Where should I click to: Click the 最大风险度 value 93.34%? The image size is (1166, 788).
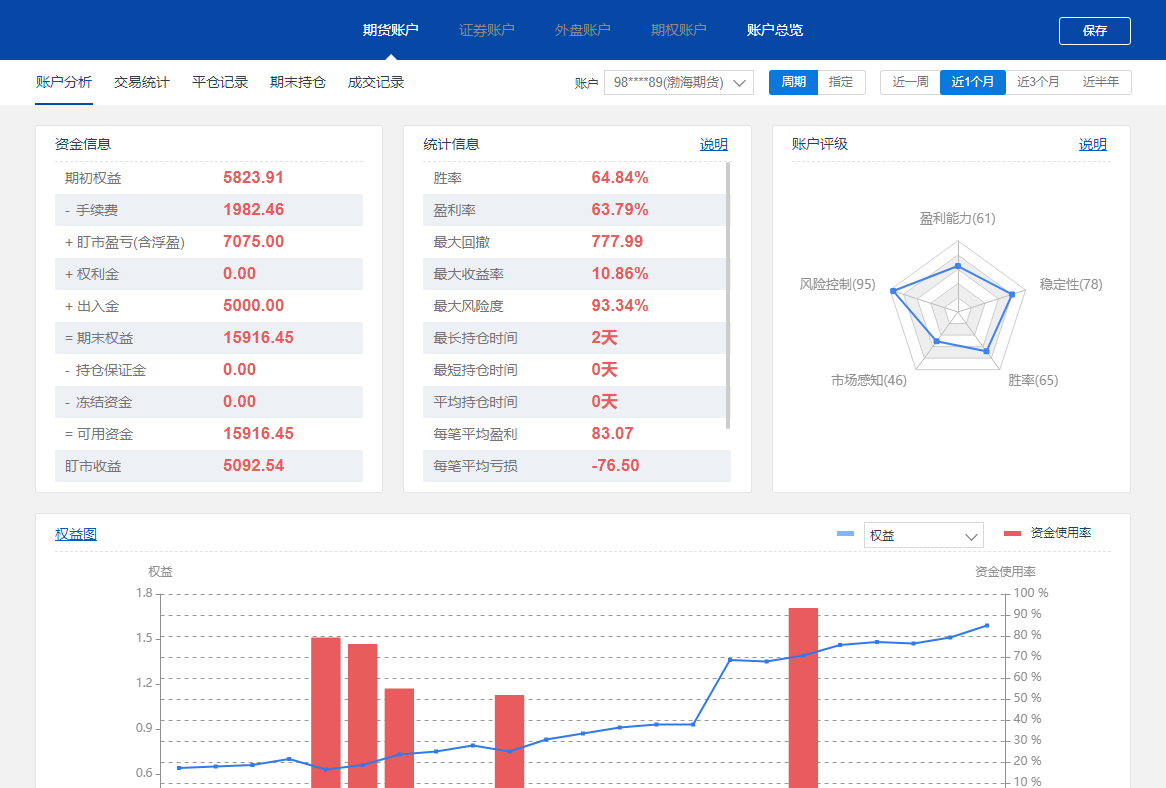click(620, 306)
